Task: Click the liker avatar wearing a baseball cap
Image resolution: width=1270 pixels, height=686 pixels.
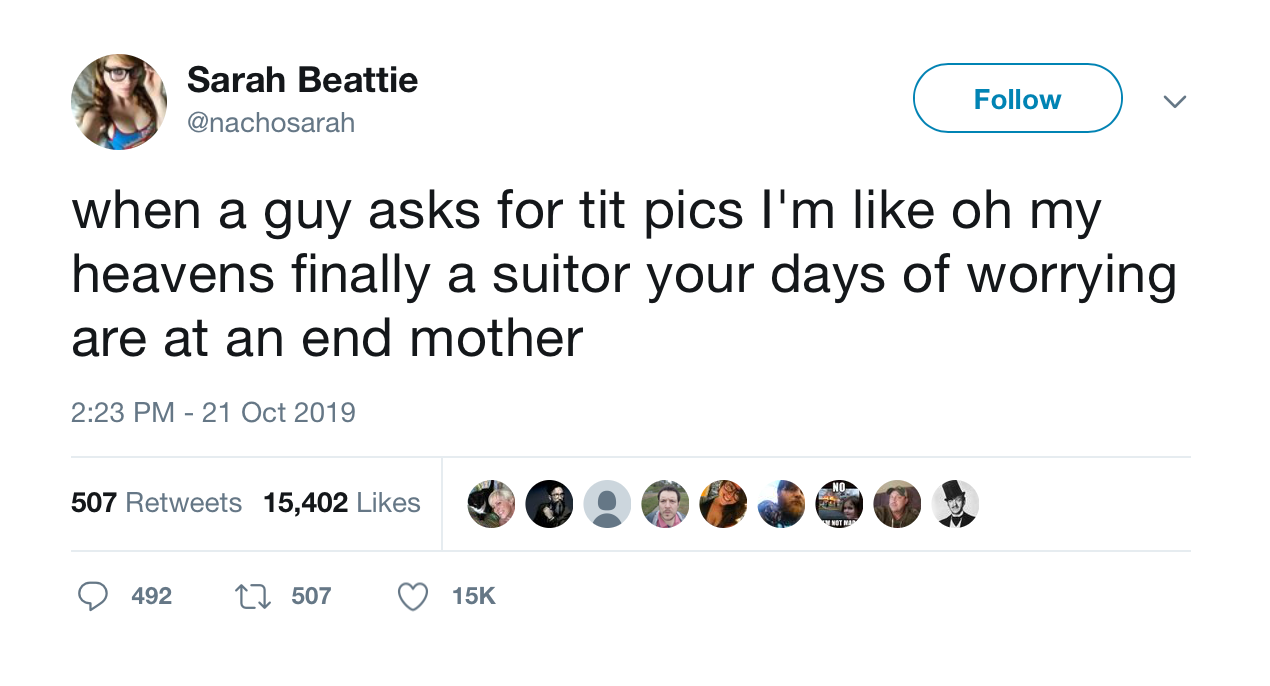Action: 897,503
